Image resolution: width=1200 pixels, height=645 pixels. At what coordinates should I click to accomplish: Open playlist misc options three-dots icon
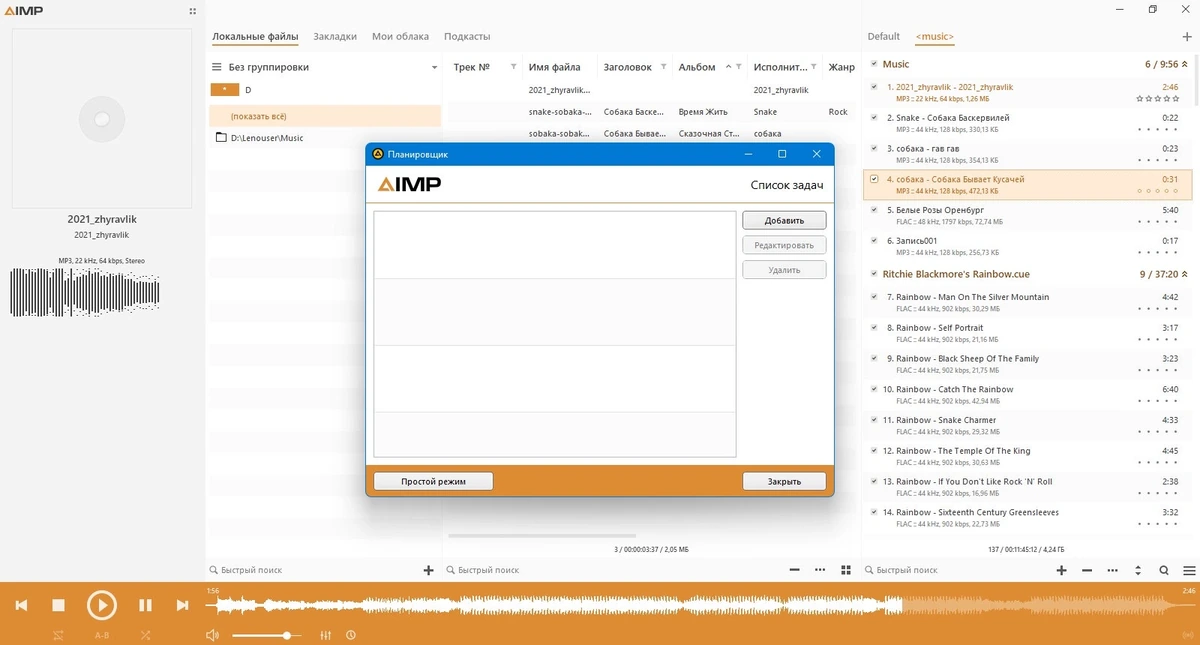pos(1113,570)
